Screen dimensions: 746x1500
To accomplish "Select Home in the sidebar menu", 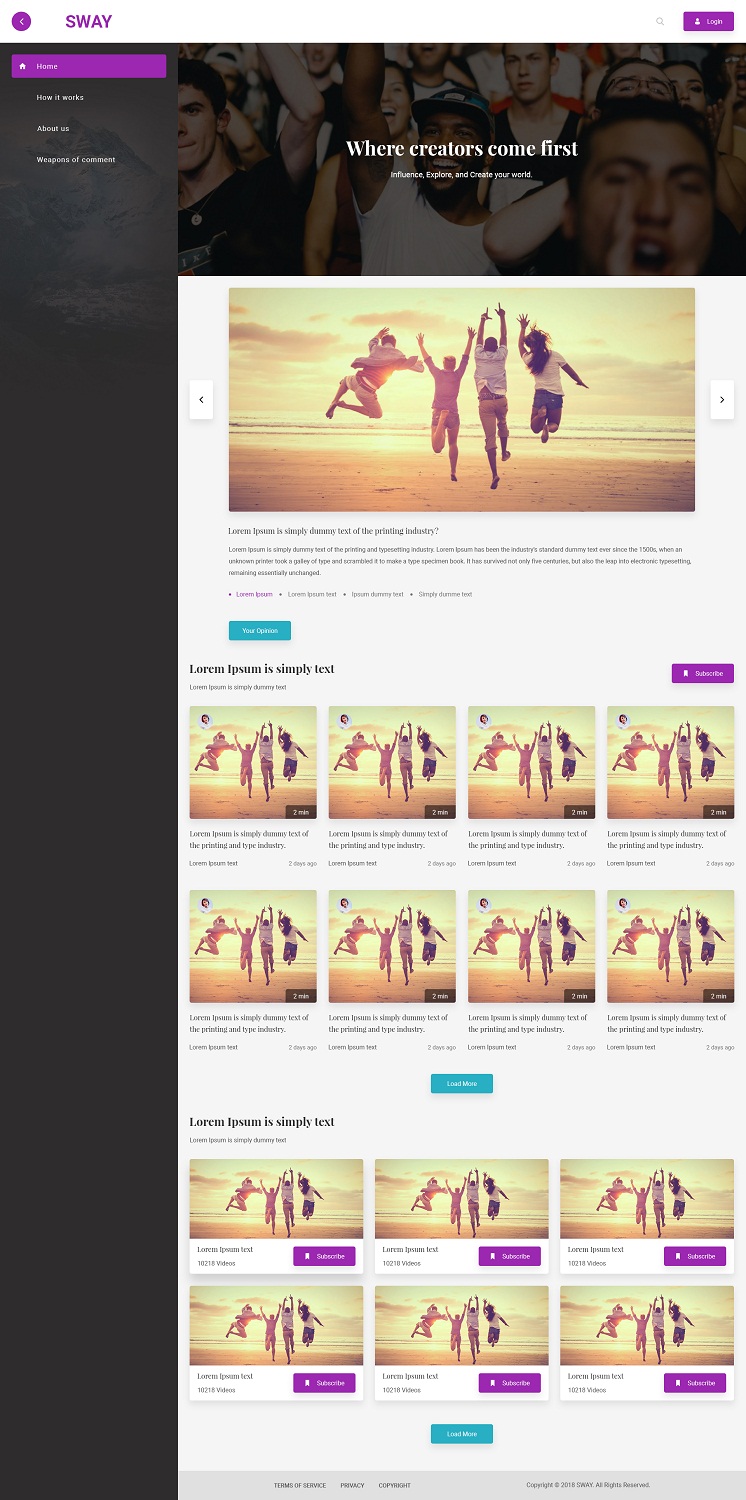I will 89,66.
